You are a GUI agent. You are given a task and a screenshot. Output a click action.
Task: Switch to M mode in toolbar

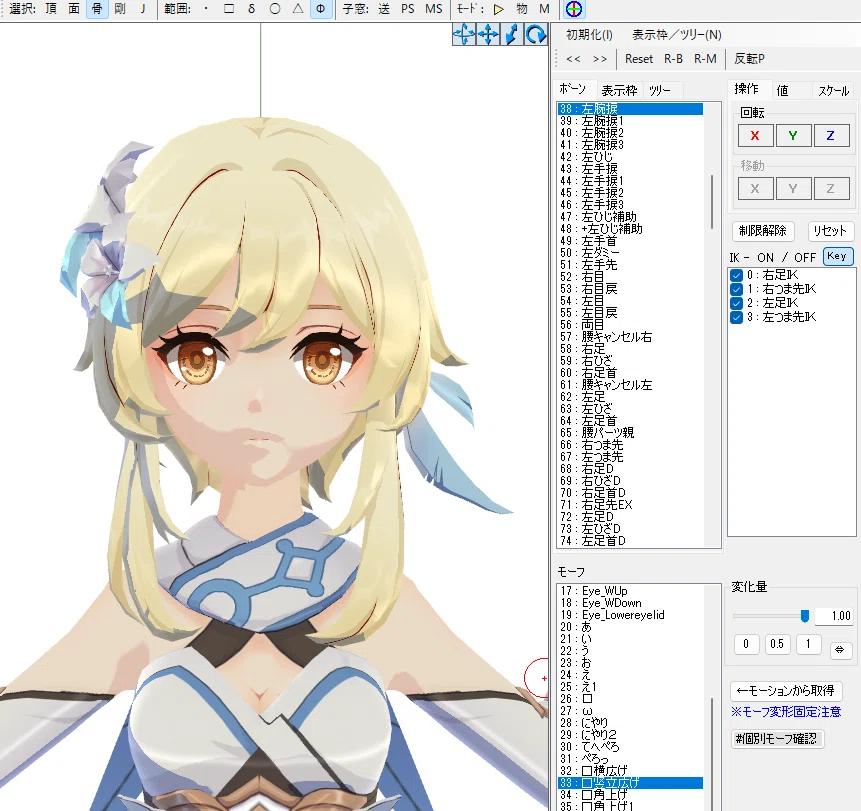(544, 9)
